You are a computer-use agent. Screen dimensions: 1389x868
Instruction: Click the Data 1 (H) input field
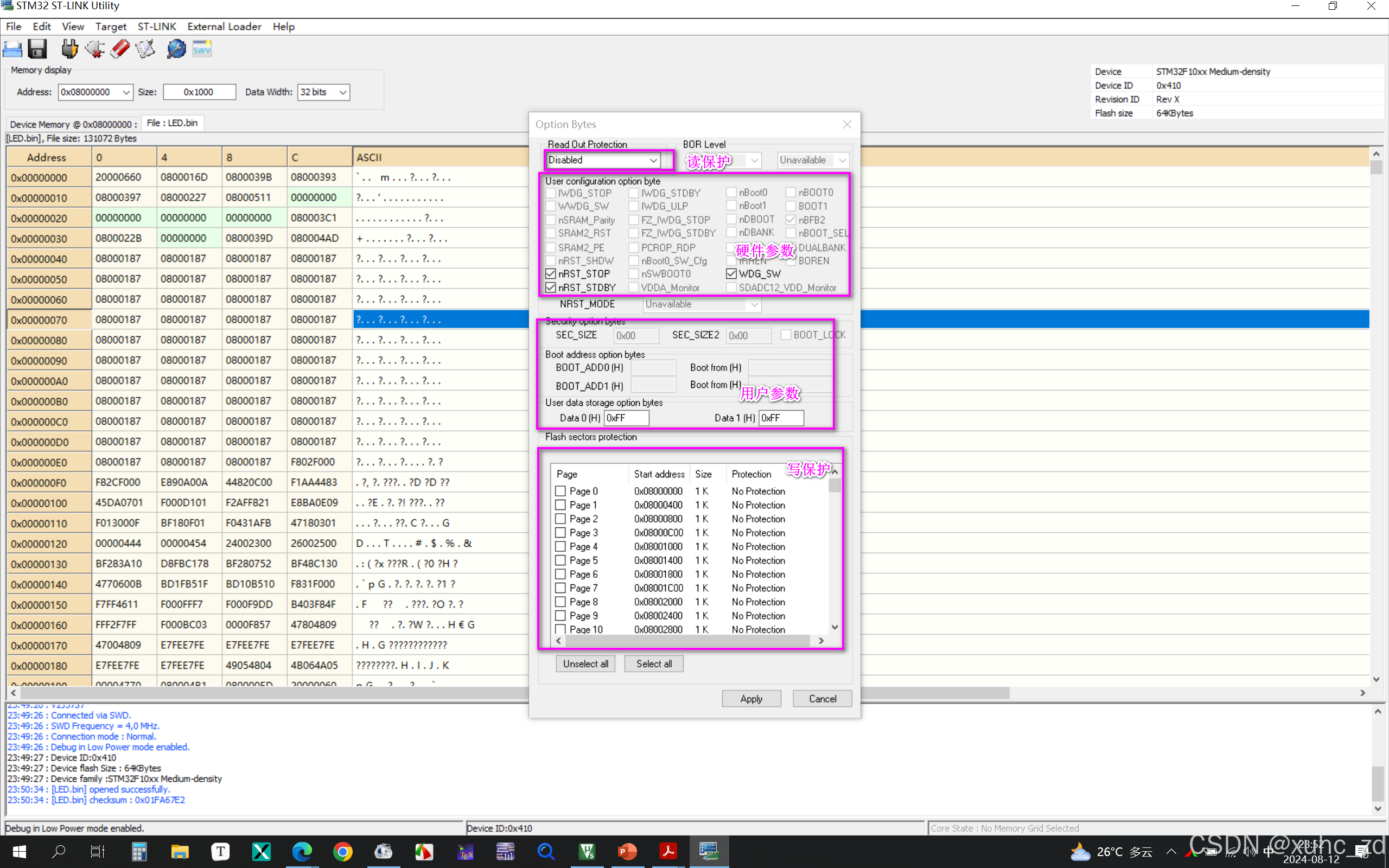tap(781, 418)
